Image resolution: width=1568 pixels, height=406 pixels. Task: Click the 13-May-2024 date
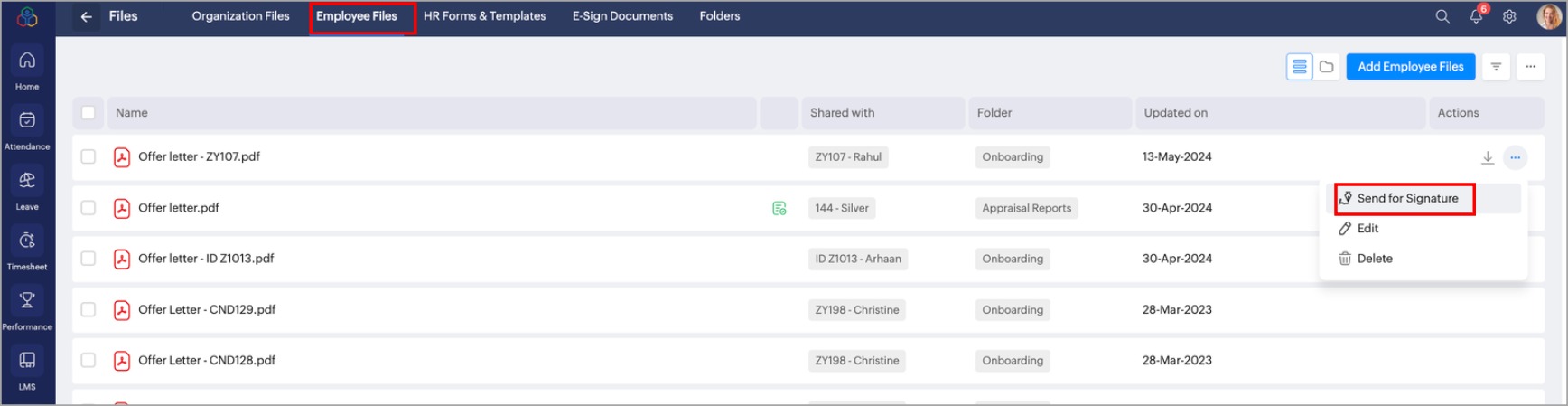pyautogui.click(x=1177, y=156)
